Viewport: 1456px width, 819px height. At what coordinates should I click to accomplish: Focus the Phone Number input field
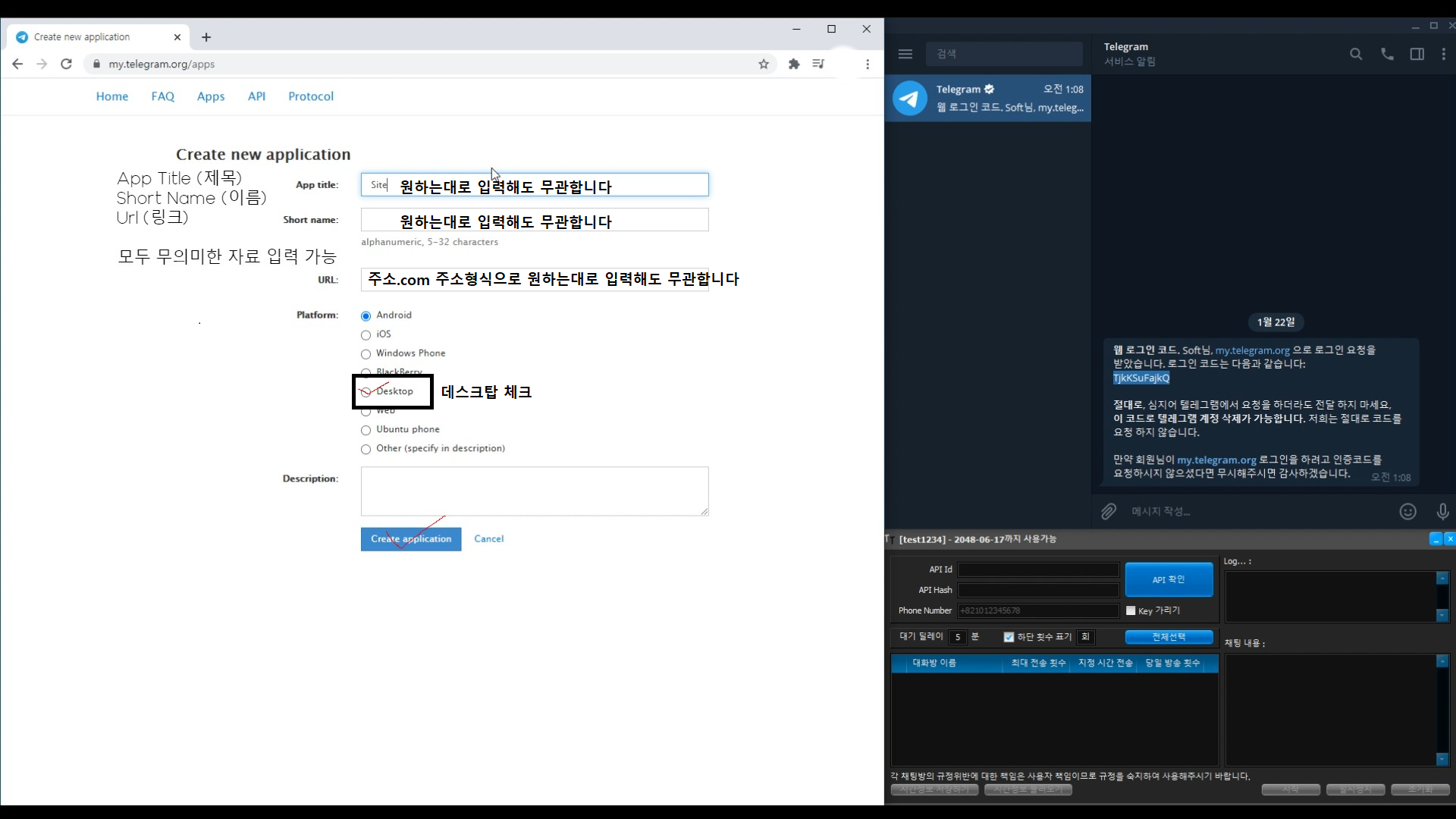coord(1038,610)
